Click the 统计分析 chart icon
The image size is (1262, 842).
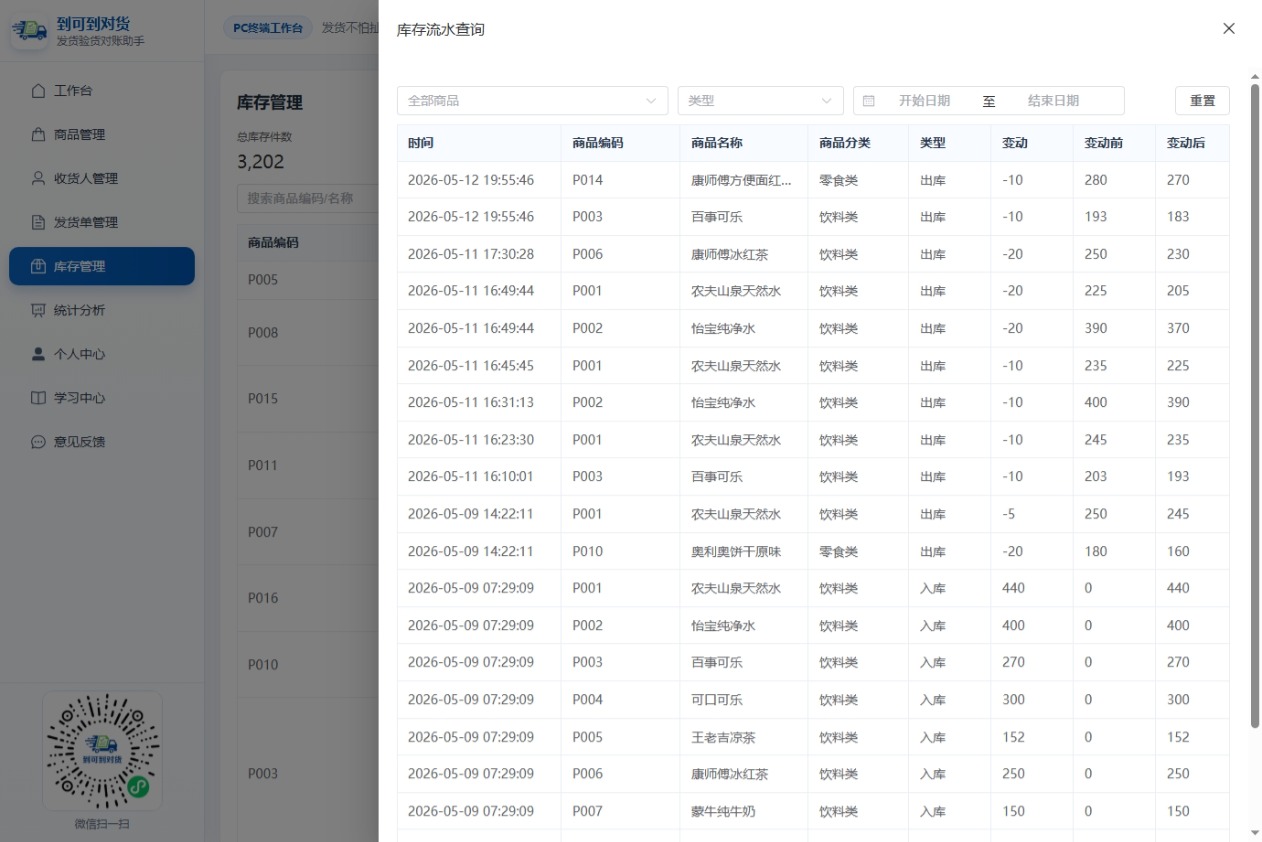click(x=39, y=311)
